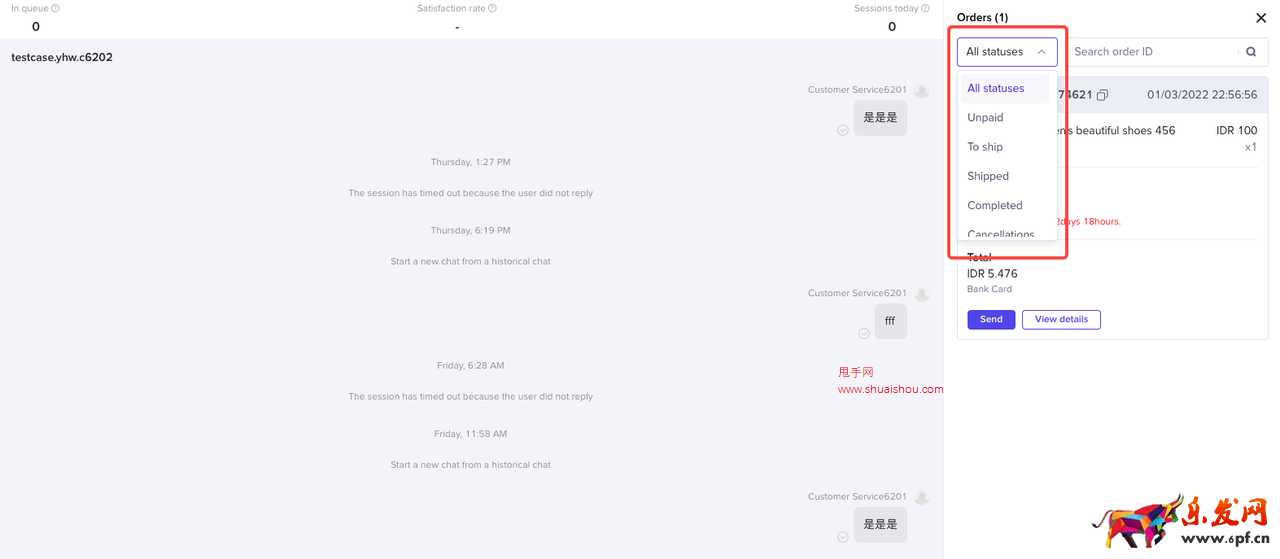Image resolution: width=1280 pixels, height=559 pixels.
Task: Click the read-status check icon beside fff
Action: (x=864, y=334)
